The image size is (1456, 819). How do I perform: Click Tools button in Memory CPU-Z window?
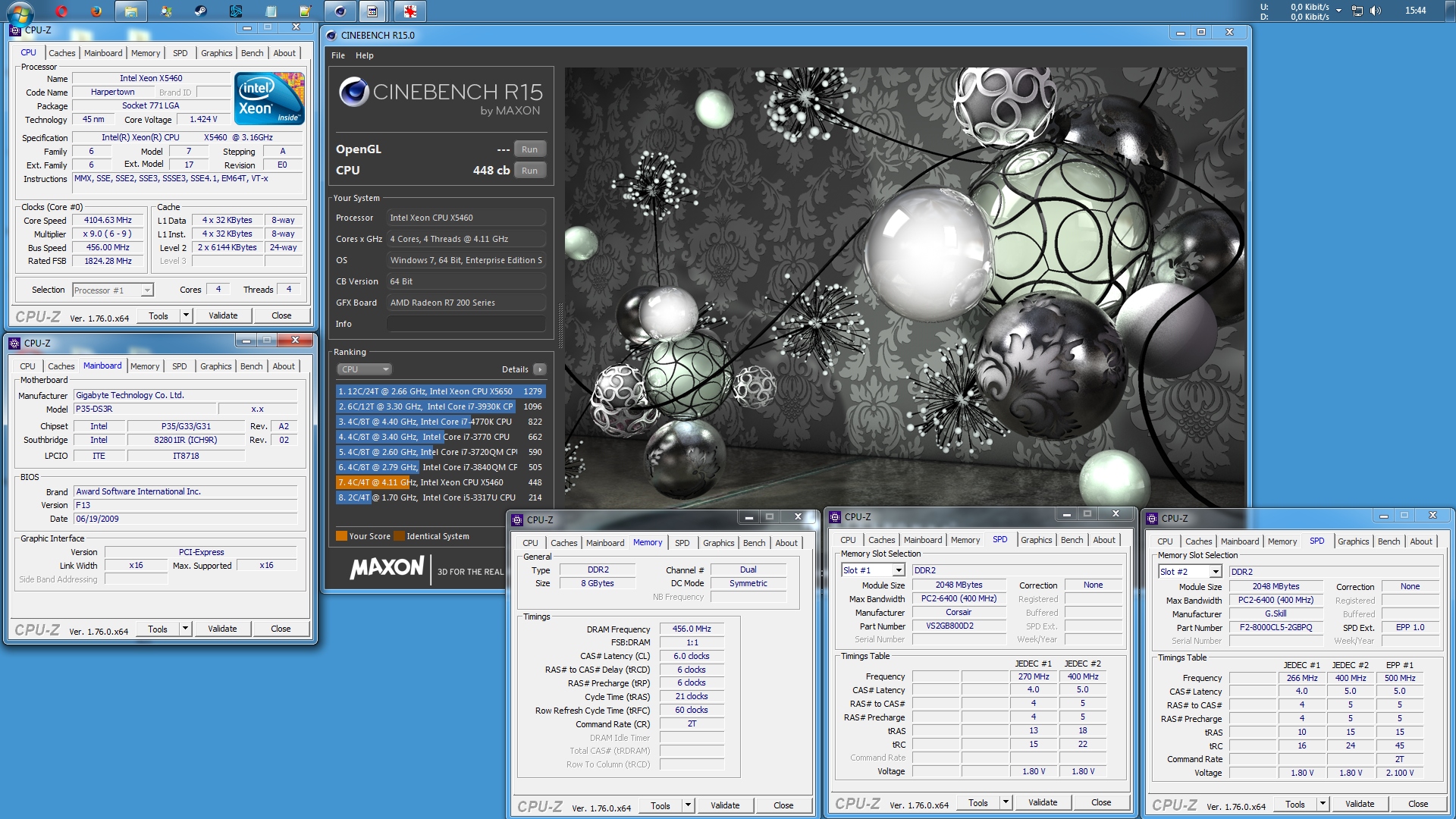[660, 805]
